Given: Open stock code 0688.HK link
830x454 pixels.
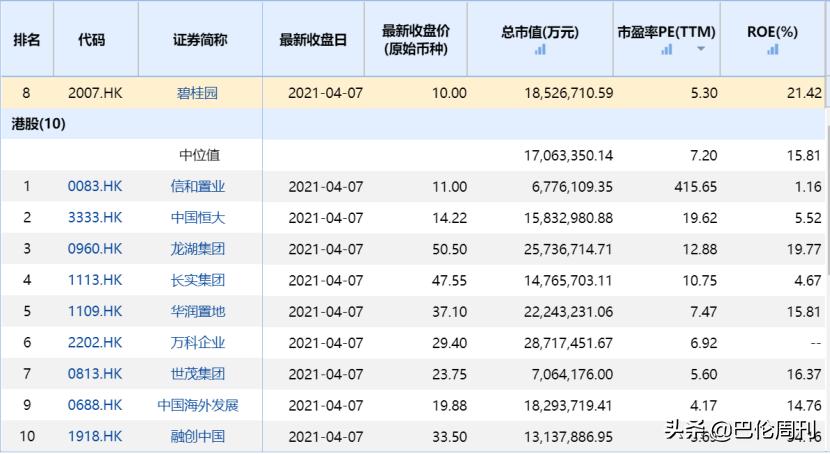Looking at the screenshot, I should pyautogui.click(x=95, y=405).
